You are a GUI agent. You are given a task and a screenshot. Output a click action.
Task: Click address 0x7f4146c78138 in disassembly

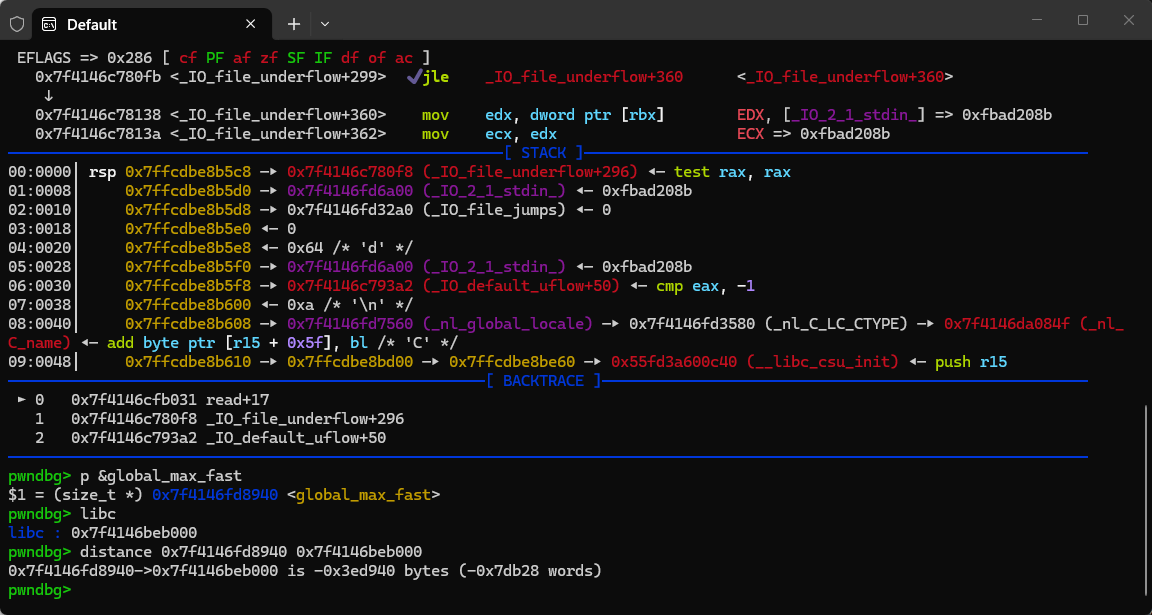99,115
